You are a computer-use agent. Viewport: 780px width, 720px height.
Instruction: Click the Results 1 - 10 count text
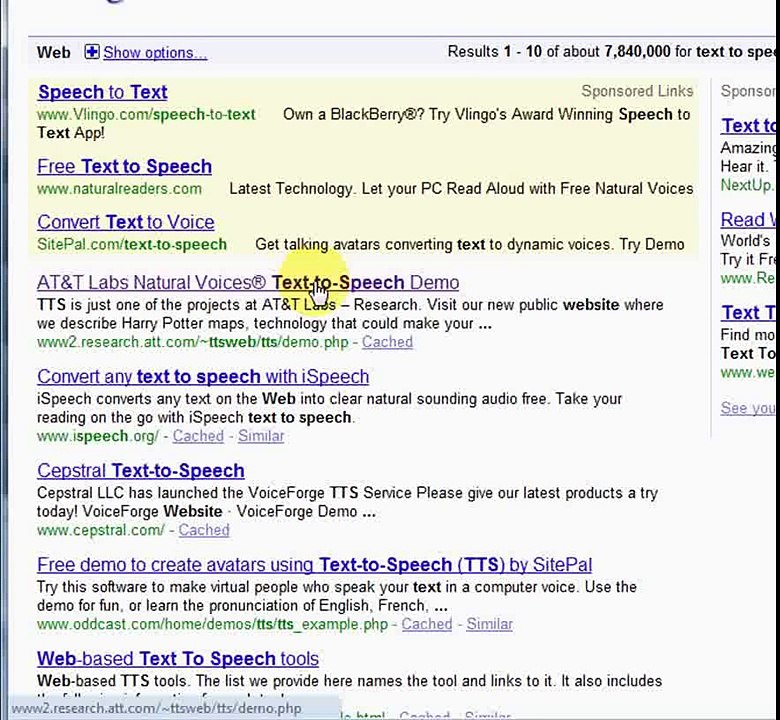pyautogui.click(x=611, y=51)
